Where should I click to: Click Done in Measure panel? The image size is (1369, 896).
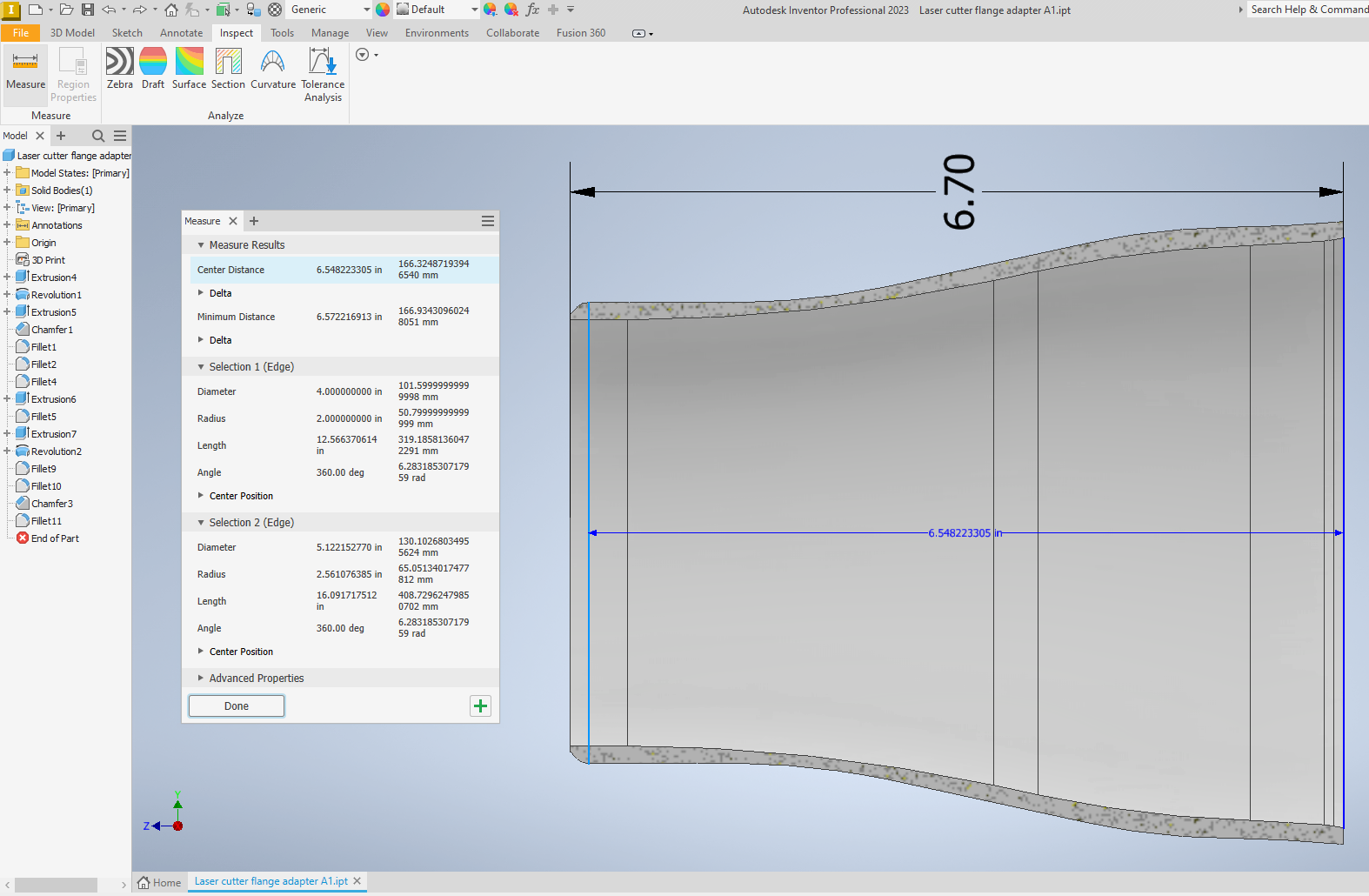pos(237,705)
